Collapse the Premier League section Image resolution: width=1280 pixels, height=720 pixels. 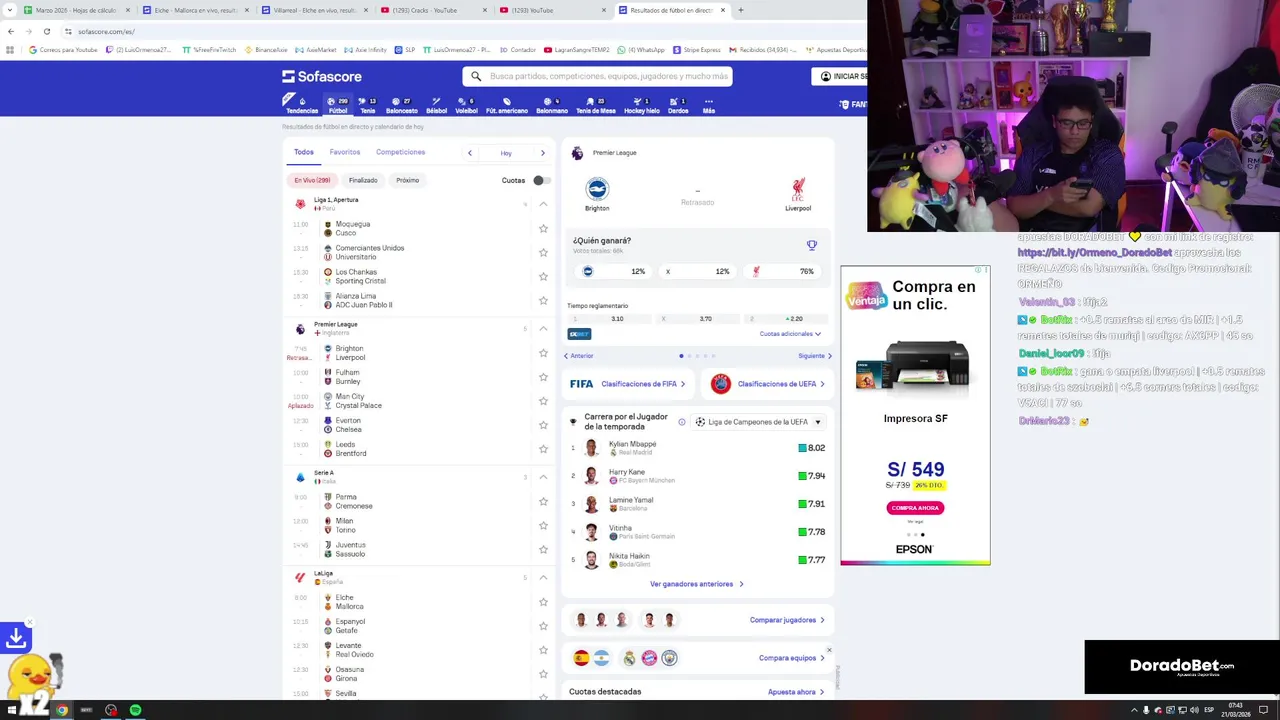(543, 328)
